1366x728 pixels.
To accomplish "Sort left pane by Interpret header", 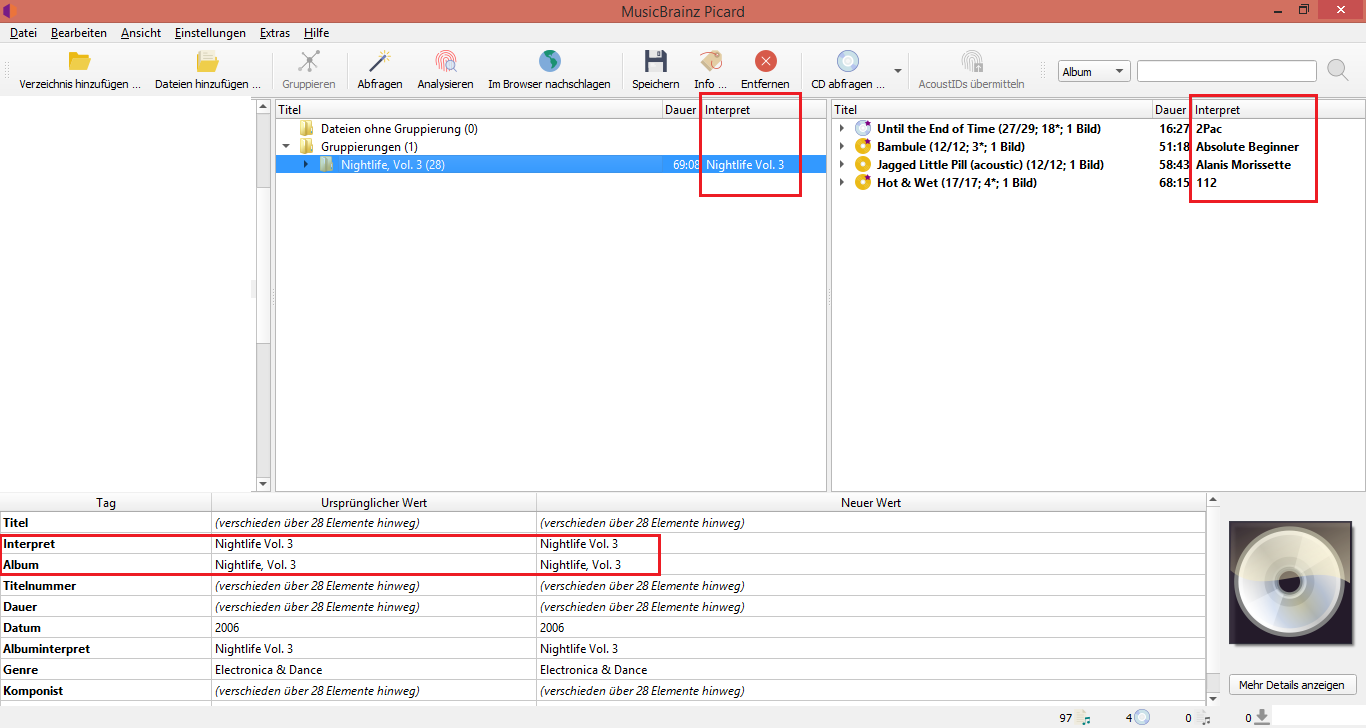I will 763,110.
